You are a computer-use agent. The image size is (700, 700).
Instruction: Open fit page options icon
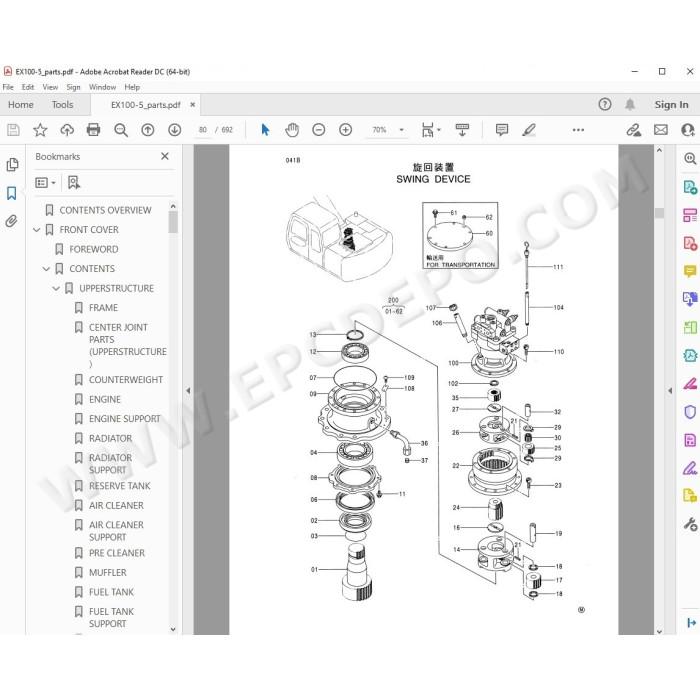[431, 130]
